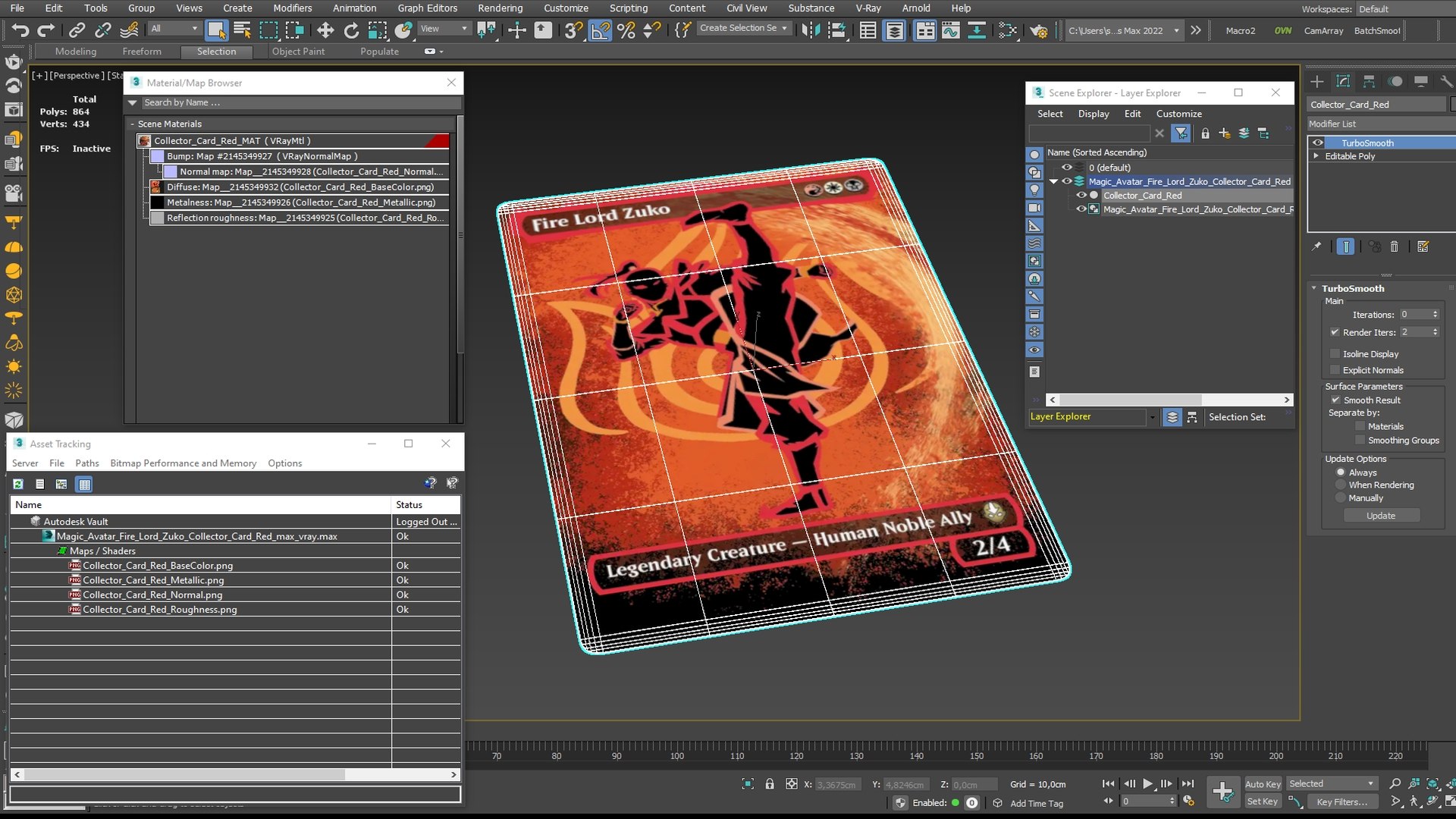This screenshot has height=819, width=1456.
Task: Toggle TurboSmooth modifier visibility eye
Action: click(x=1318, y=143)
